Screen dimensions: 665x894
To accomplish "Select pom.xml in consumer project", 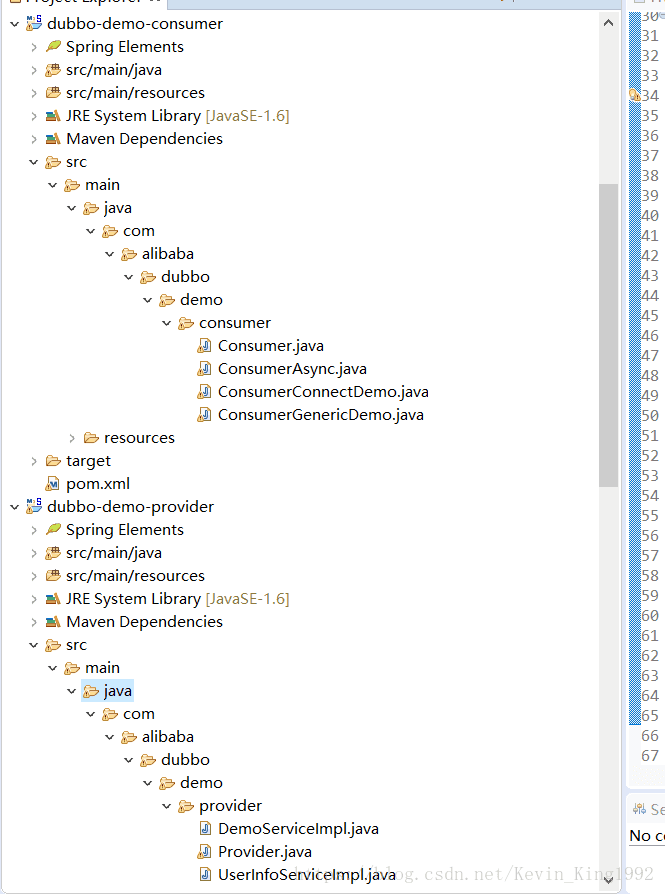I will pos(98,483).
